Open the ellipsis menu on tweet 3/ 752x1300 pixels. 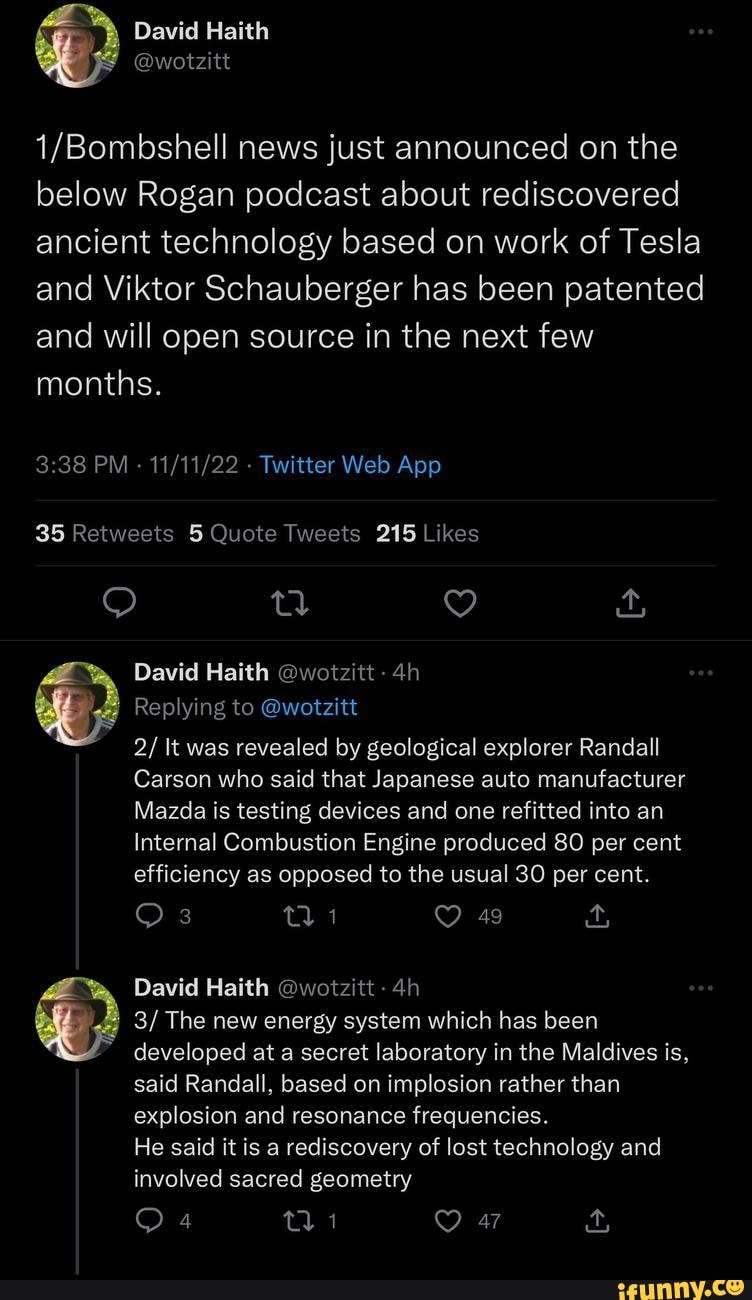[701, 987]
